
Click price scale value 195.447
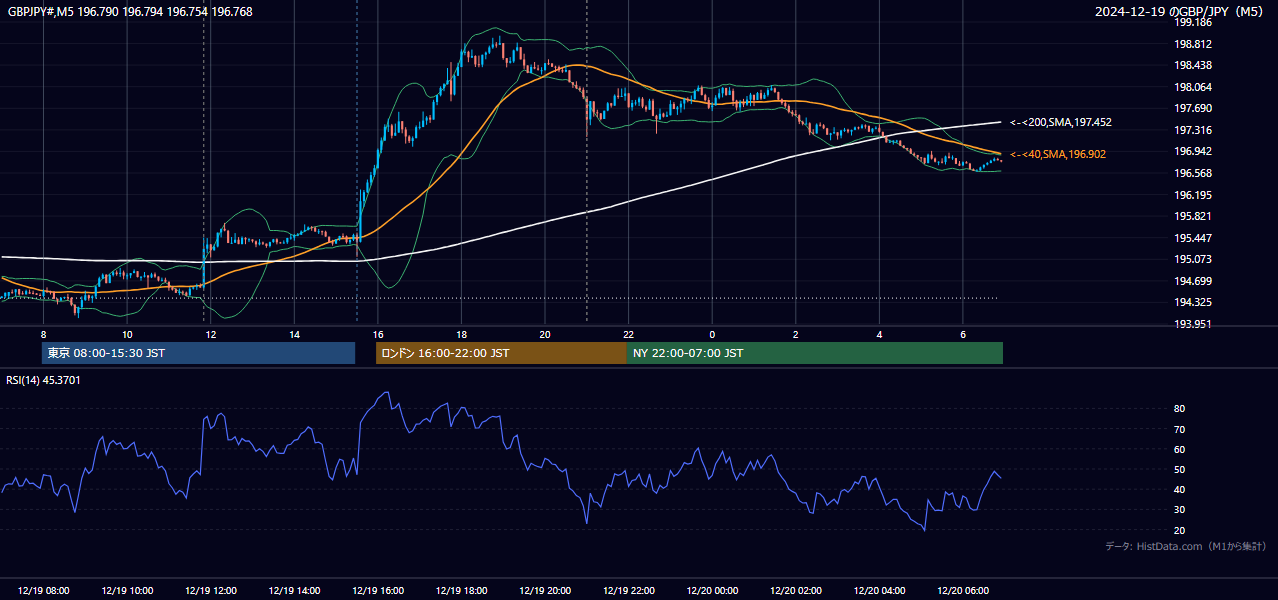(1195, 238)
